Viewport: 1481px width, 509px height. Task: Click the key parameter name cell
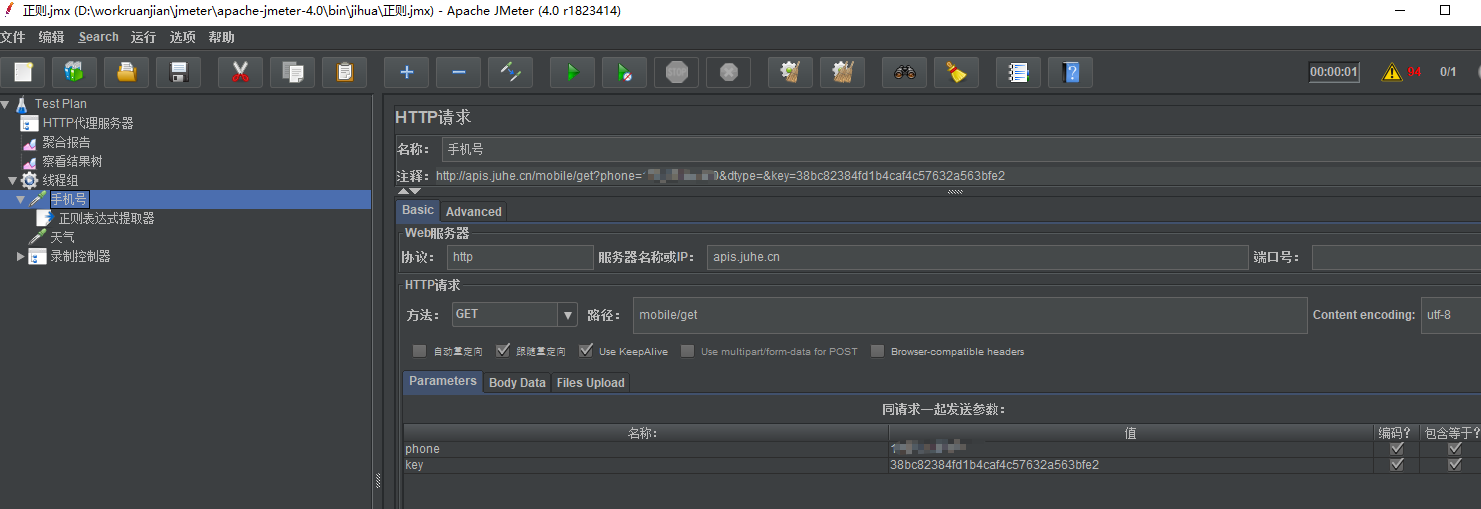coord(646,465)
